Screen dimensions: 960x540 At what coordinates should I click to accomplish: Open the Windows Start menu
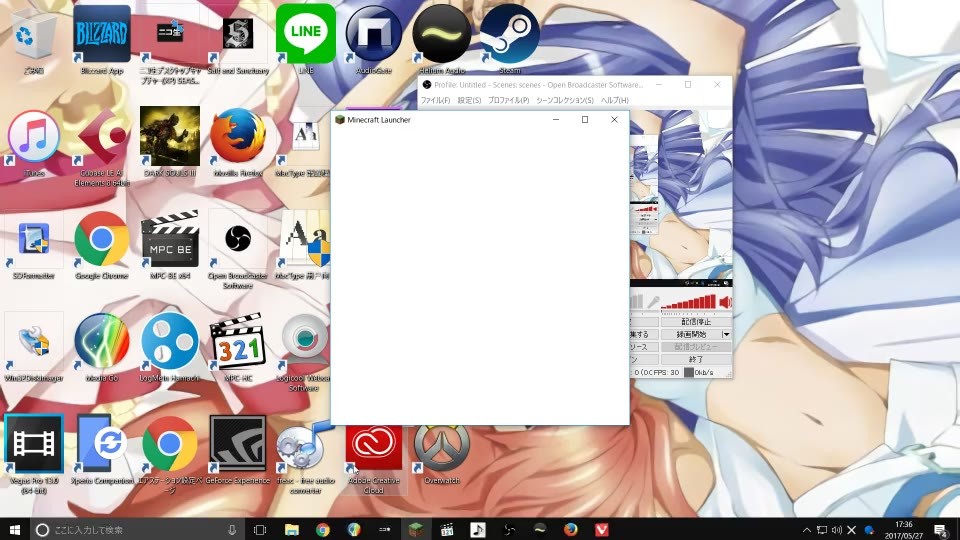click(15, 530)
